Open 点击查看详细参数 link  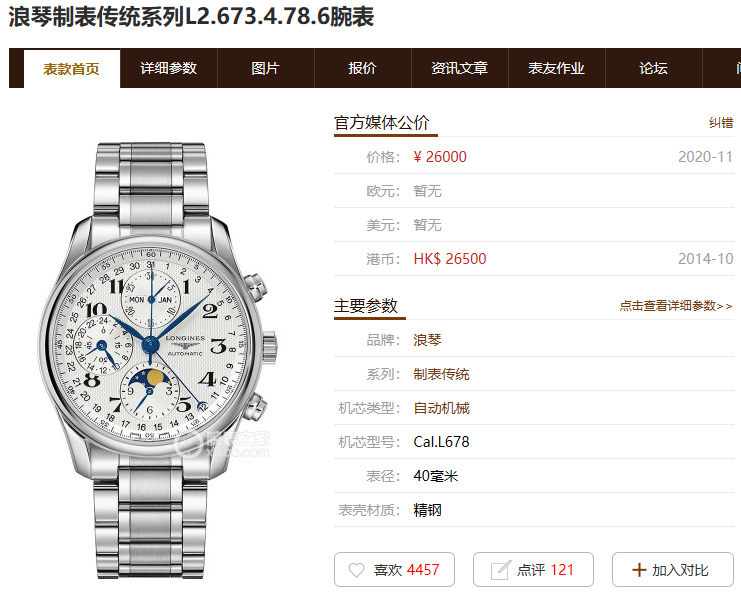coord(676,306)
